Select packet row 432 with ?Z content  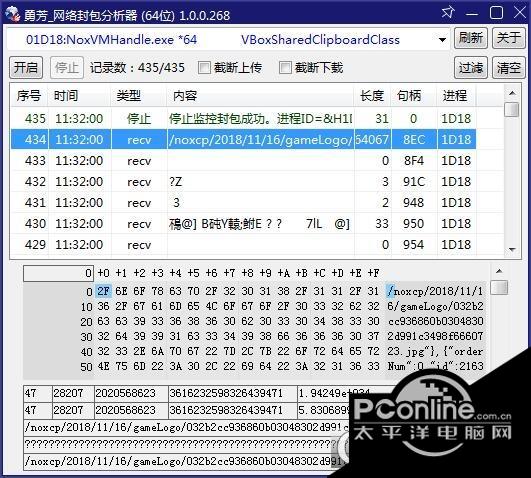point(243,182)
